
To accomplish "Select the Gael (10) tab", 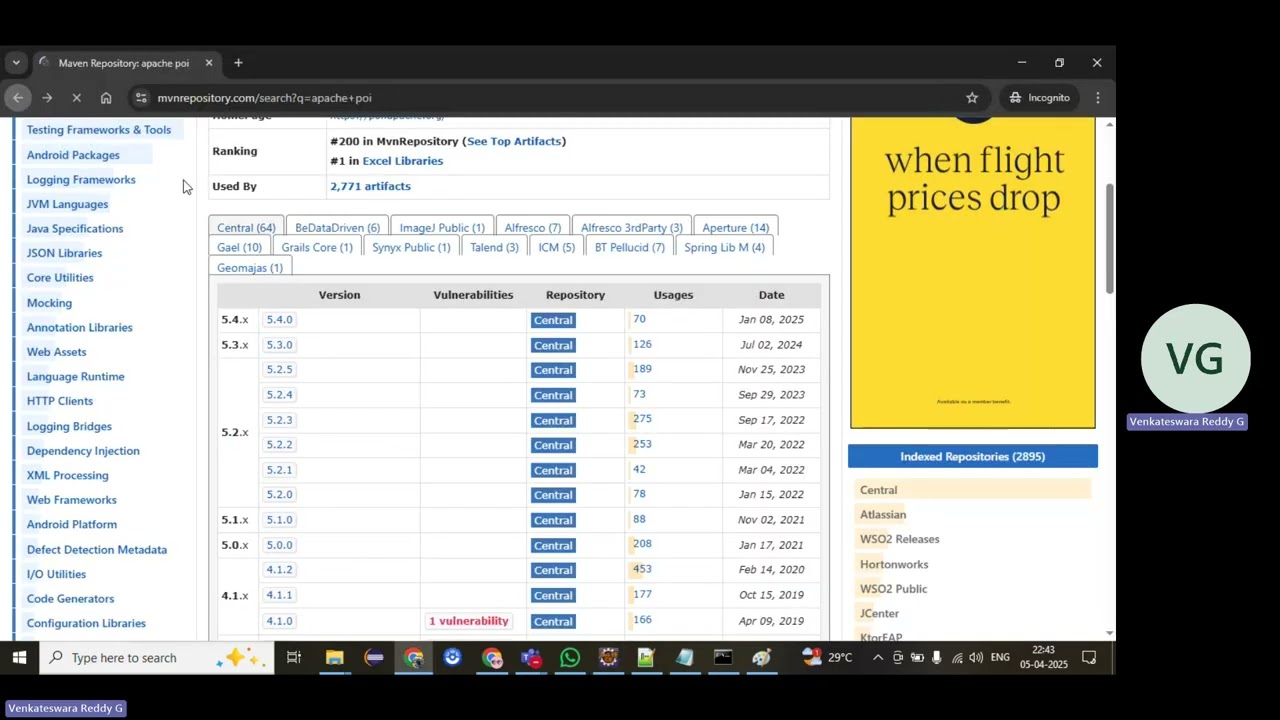I will tap(239, 248).
